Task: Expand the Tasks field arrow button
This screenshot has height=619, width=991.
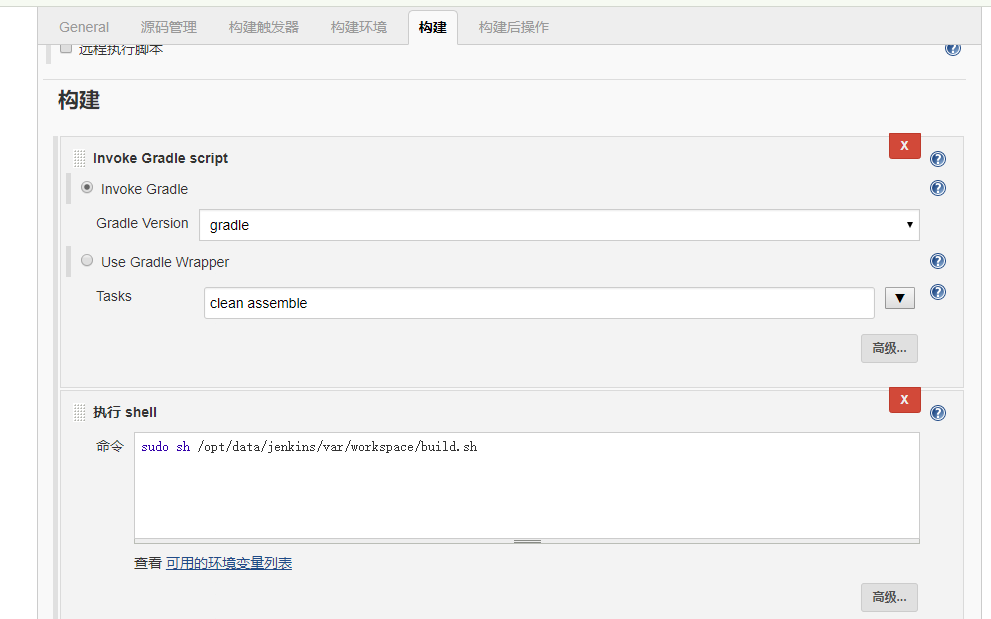Action: click(x=900, y=298)
